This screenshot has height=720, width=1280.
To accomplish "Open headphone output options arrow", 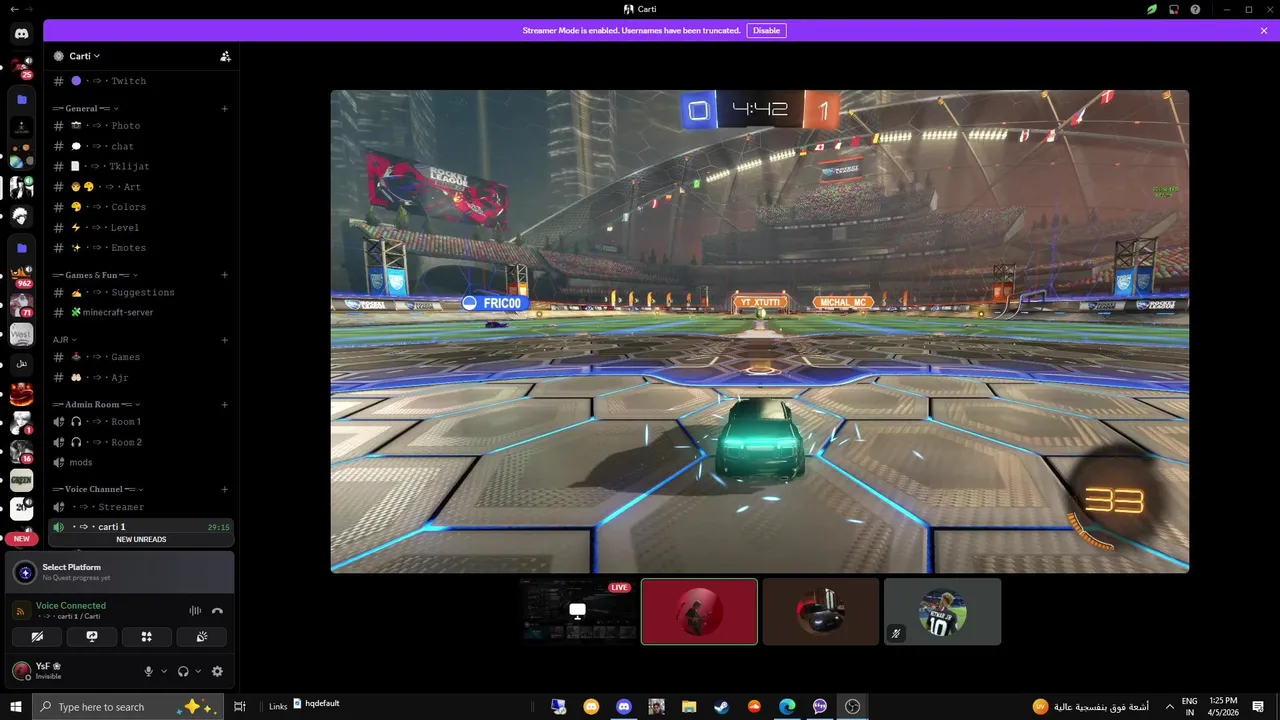I will (x=198, y=672).
